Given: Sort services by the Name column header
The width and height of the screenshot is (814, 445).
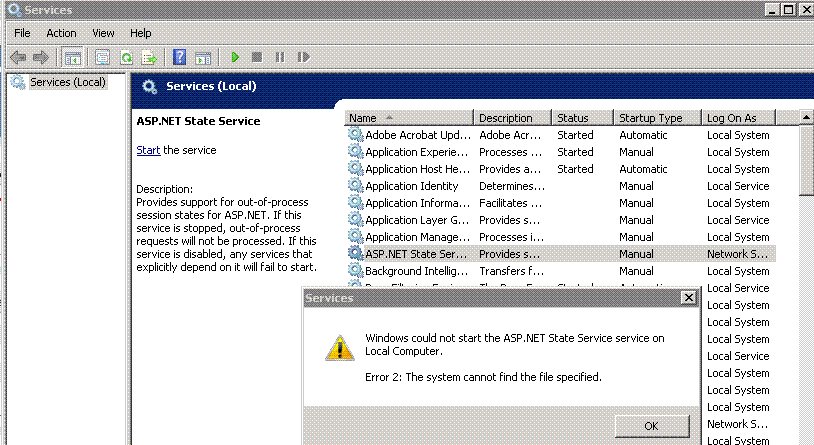Looking at the screenshot, I should coord(408,118).
